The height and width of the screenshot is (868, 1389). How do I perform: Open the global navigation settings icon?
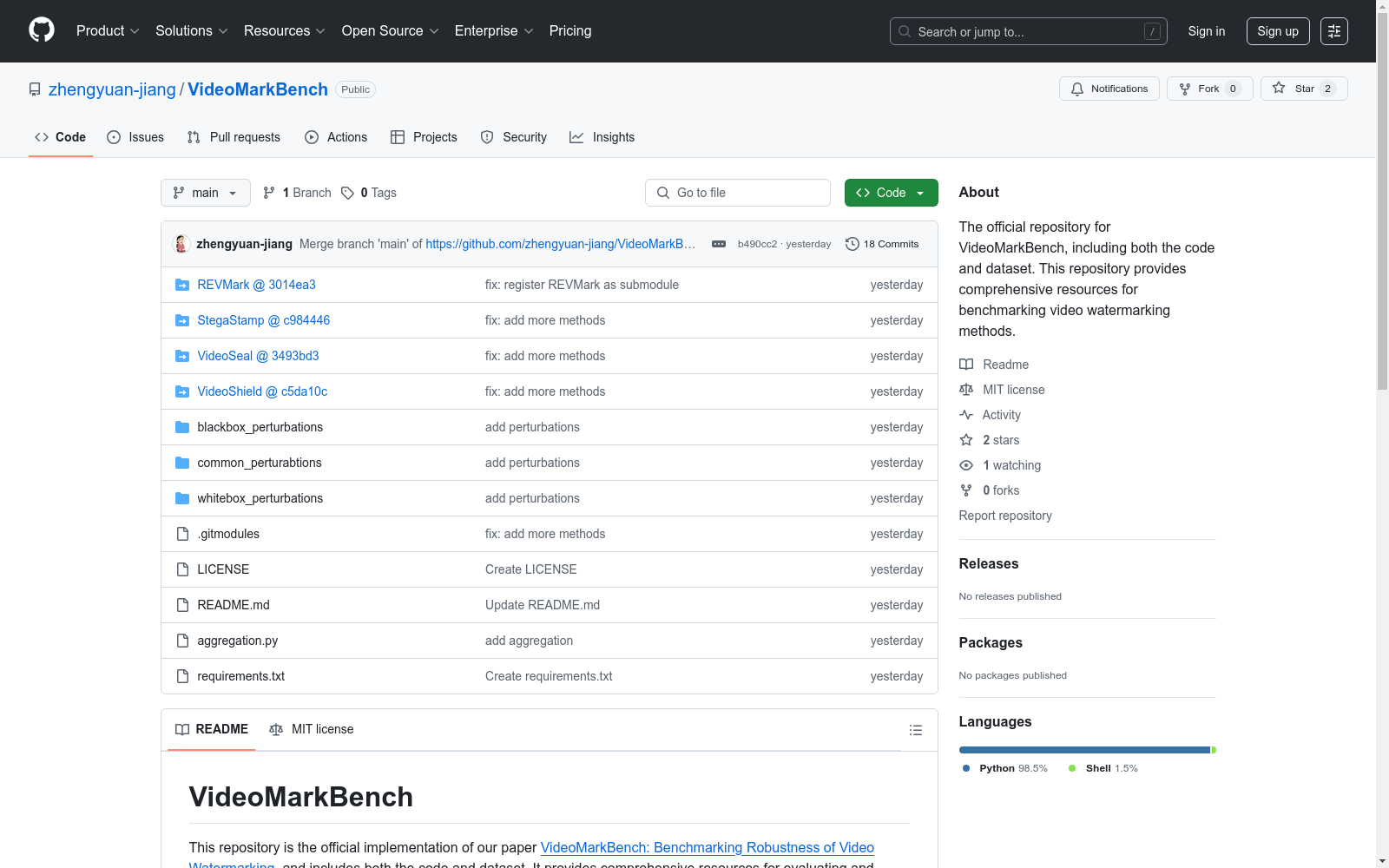click(x=1334, y=31)
